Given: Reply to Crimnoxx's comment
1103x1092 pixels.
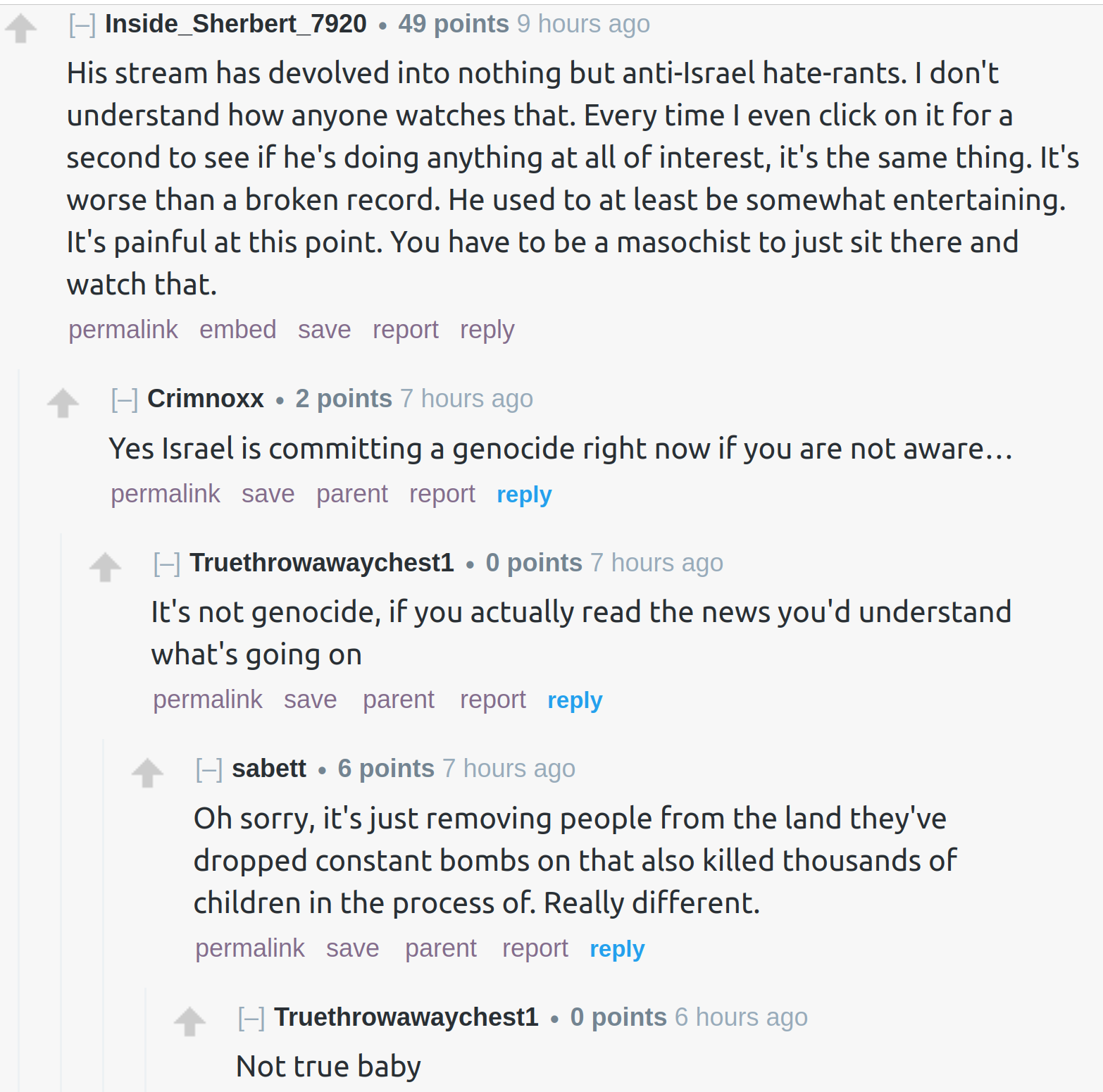Looking at the screenshot, I should point(524,495).
